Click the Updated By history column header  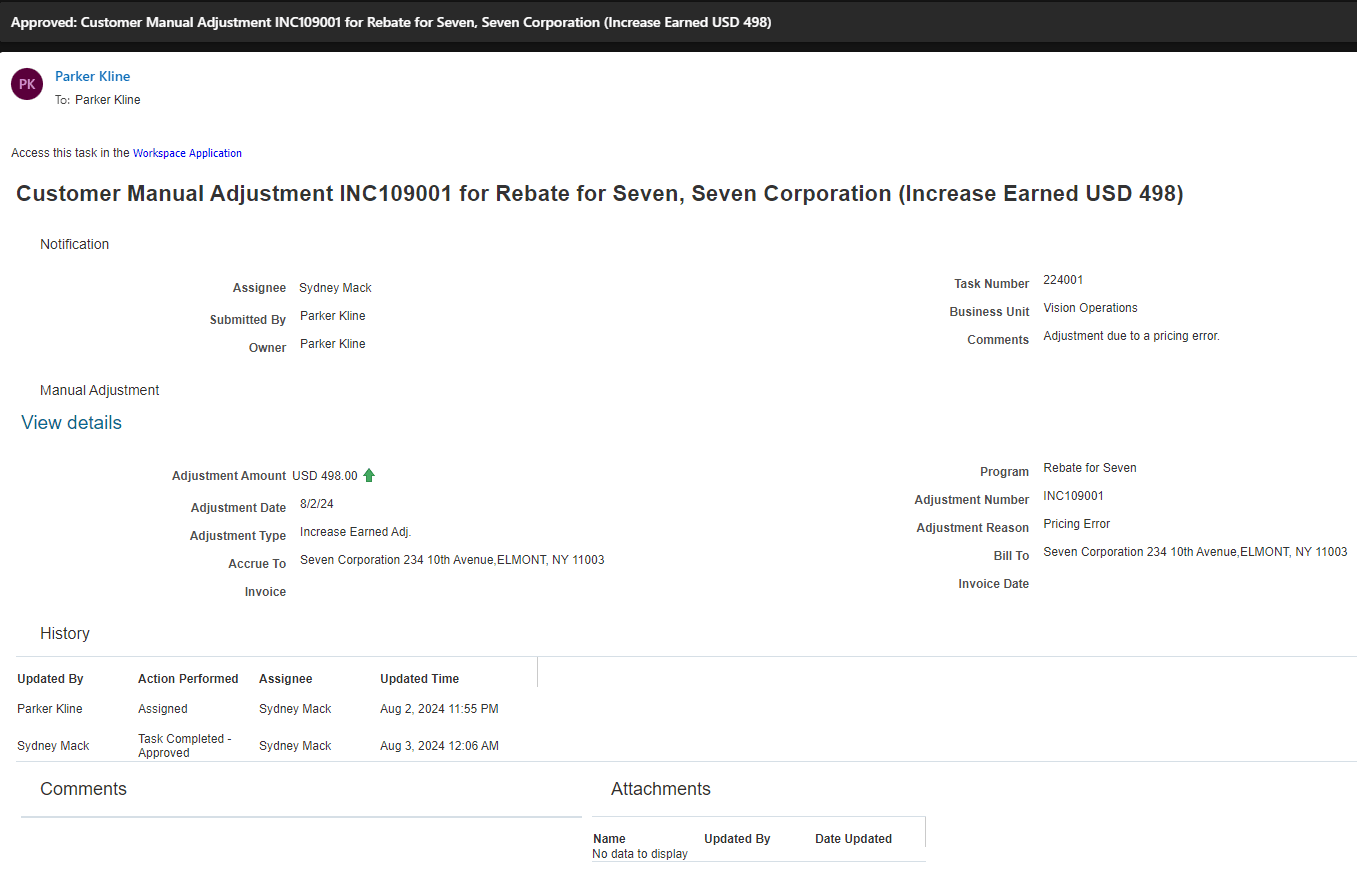(50, 679)
